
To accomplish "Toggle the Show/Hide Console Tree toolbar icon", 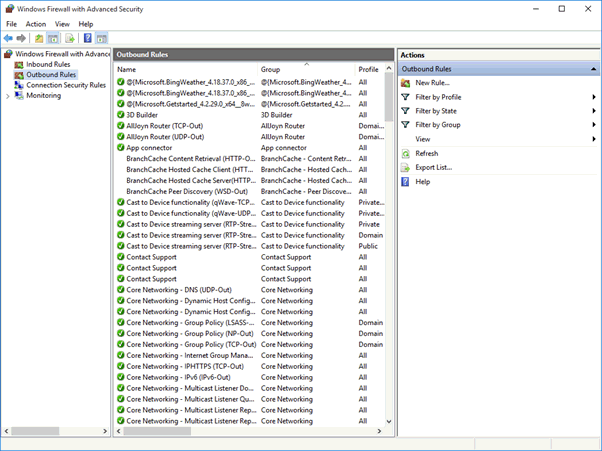I will coord(53,38).
